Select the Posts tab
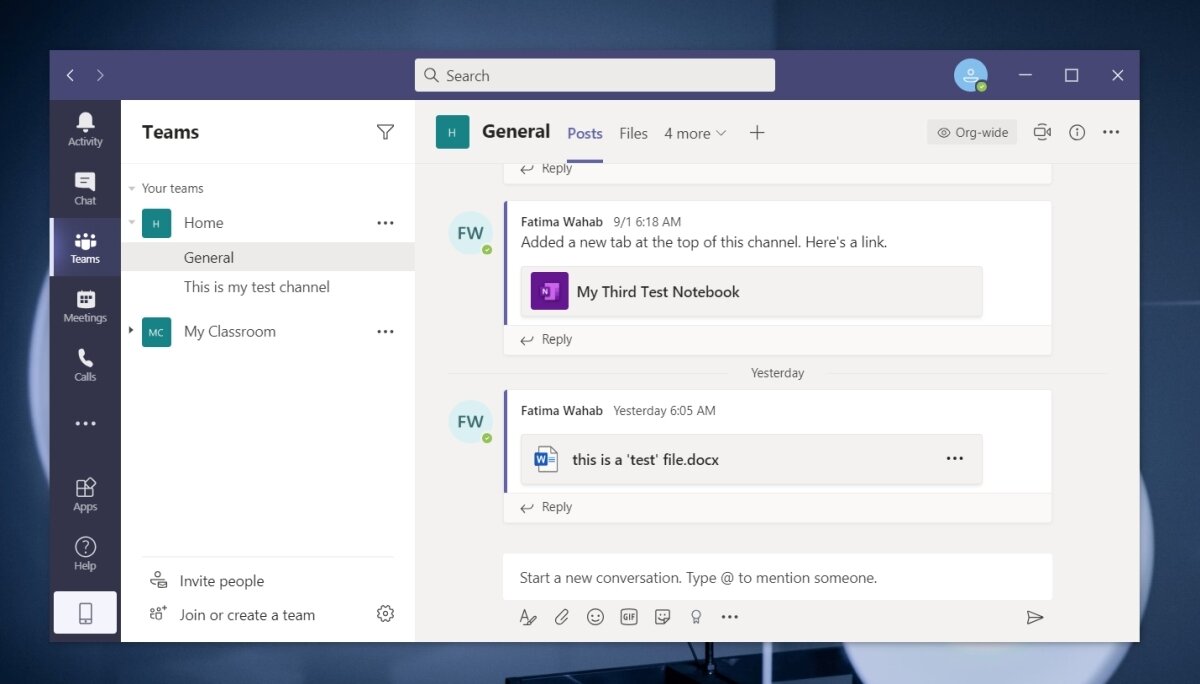The width and height of the screenshot is (1200, 684). 584,132
